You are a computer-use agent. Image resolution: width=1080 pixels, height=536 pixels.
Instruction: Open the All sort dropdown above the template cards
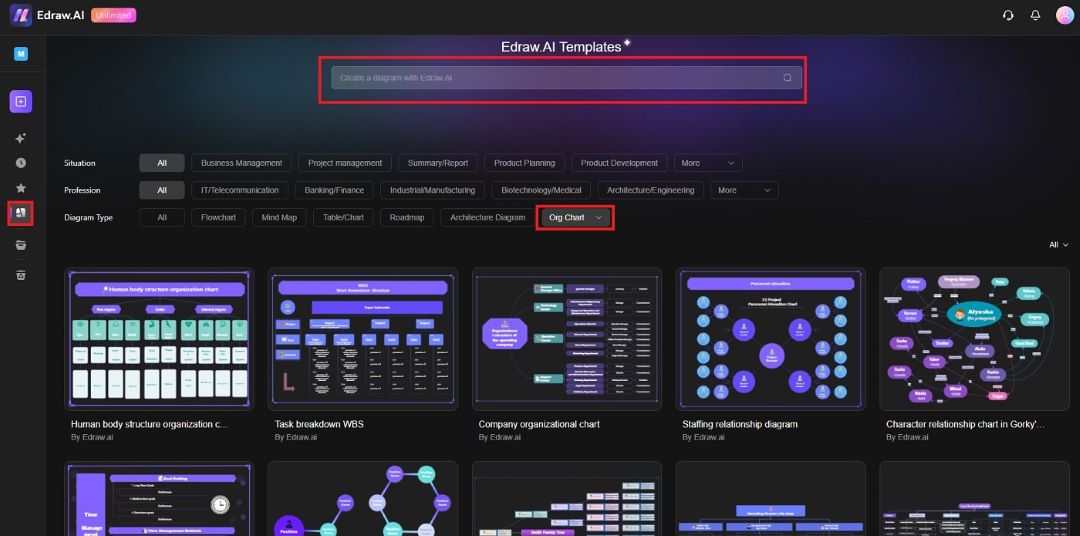1058,245
